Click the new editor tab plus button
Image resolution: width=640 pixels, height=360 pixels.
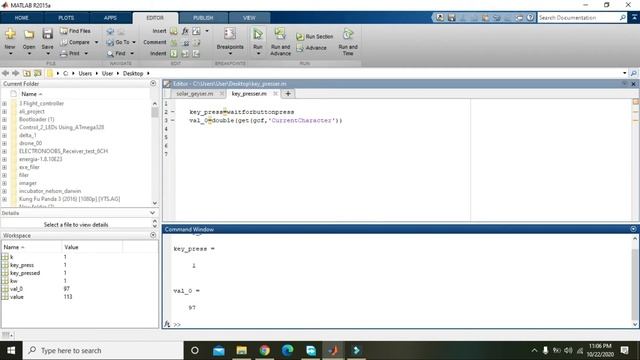pos(288,94)
